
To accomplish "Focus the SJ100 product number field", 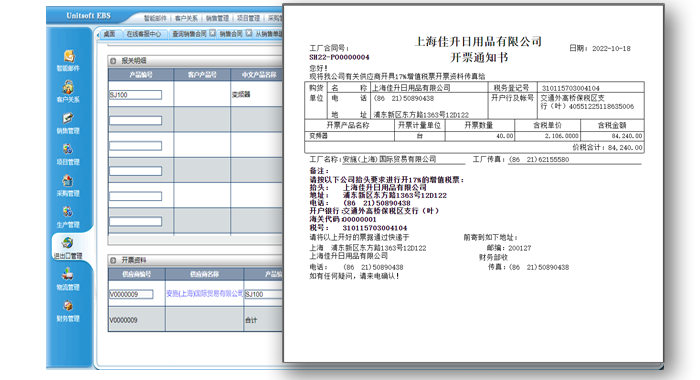I will pos(135,95).
